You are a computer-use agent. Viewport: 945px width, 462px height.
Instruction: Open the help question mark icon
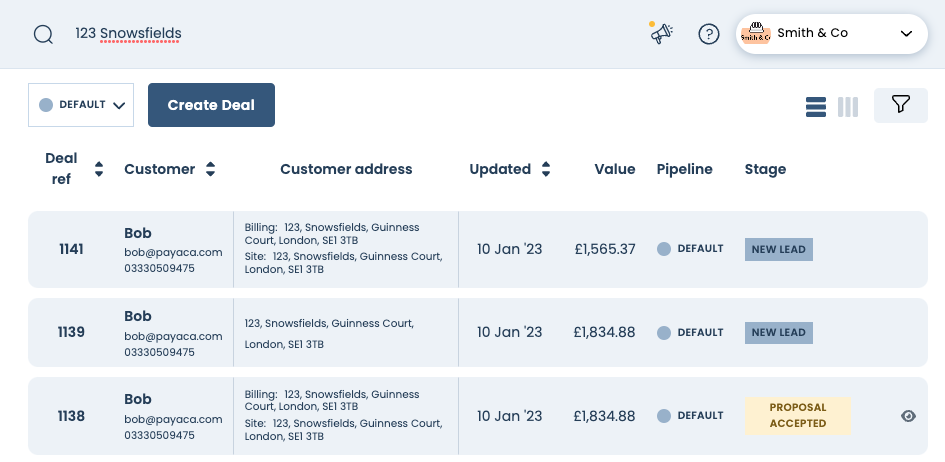click(x=709, y=34)
